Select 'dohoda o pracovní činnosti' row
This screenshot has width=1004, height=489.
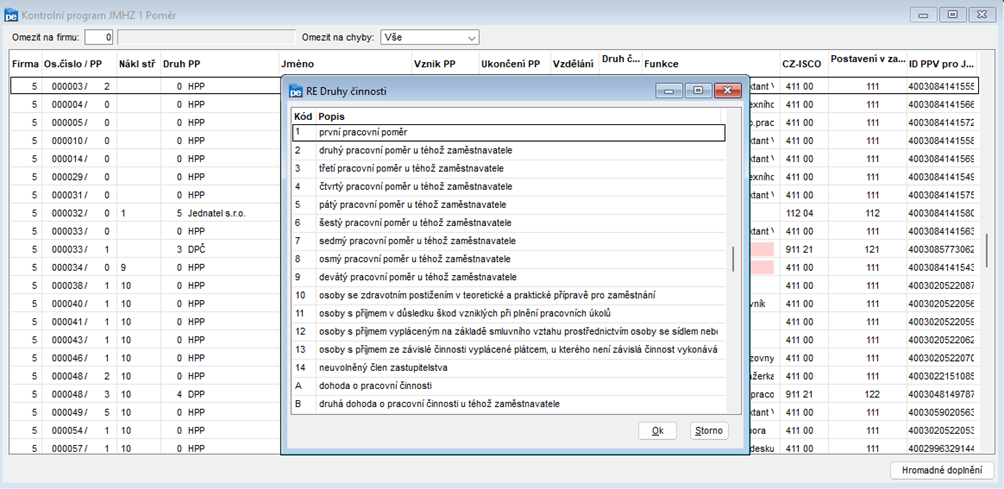375,386
